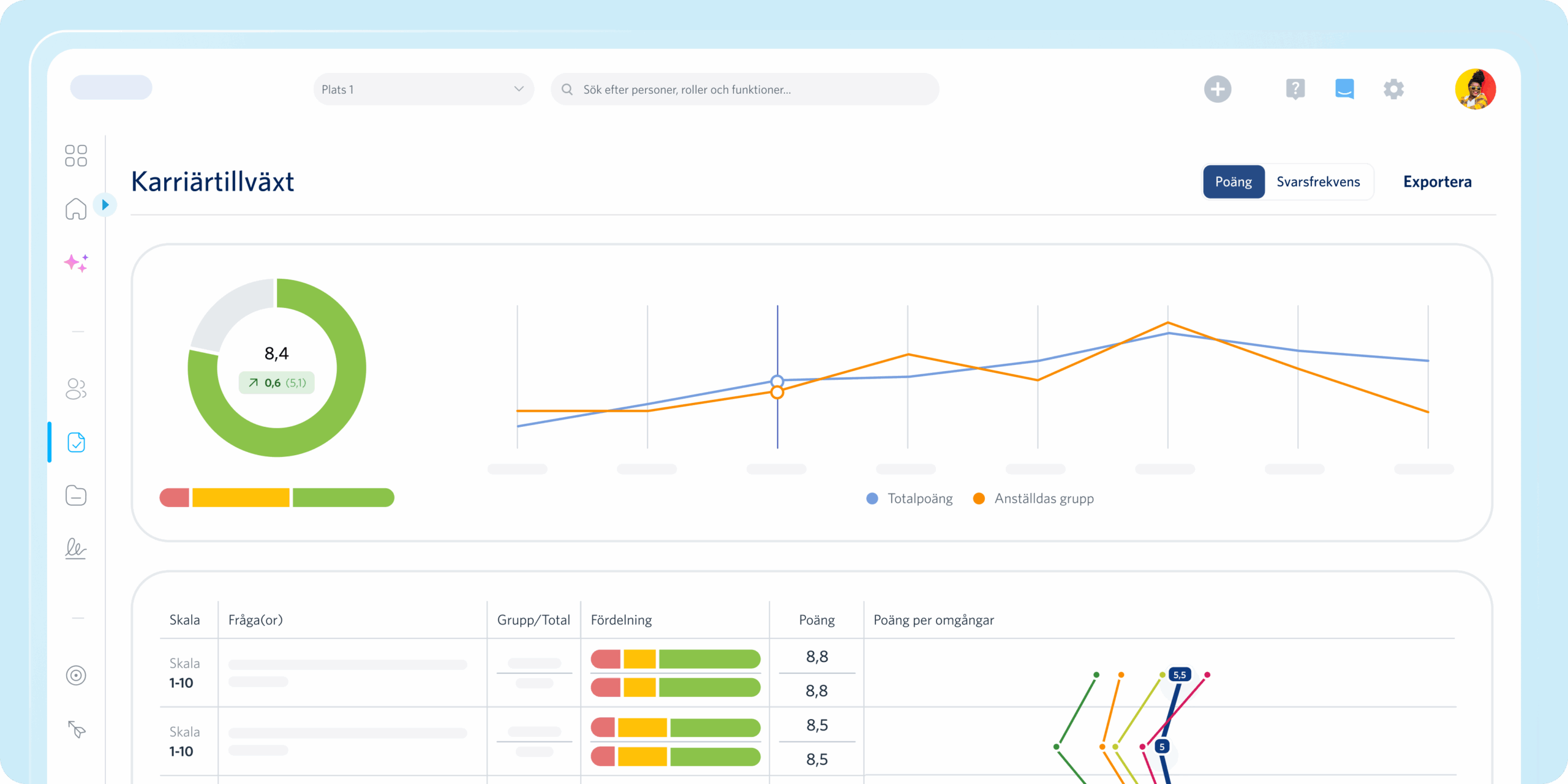
Task: Click the Poäng column header
Action: point(816,620)
